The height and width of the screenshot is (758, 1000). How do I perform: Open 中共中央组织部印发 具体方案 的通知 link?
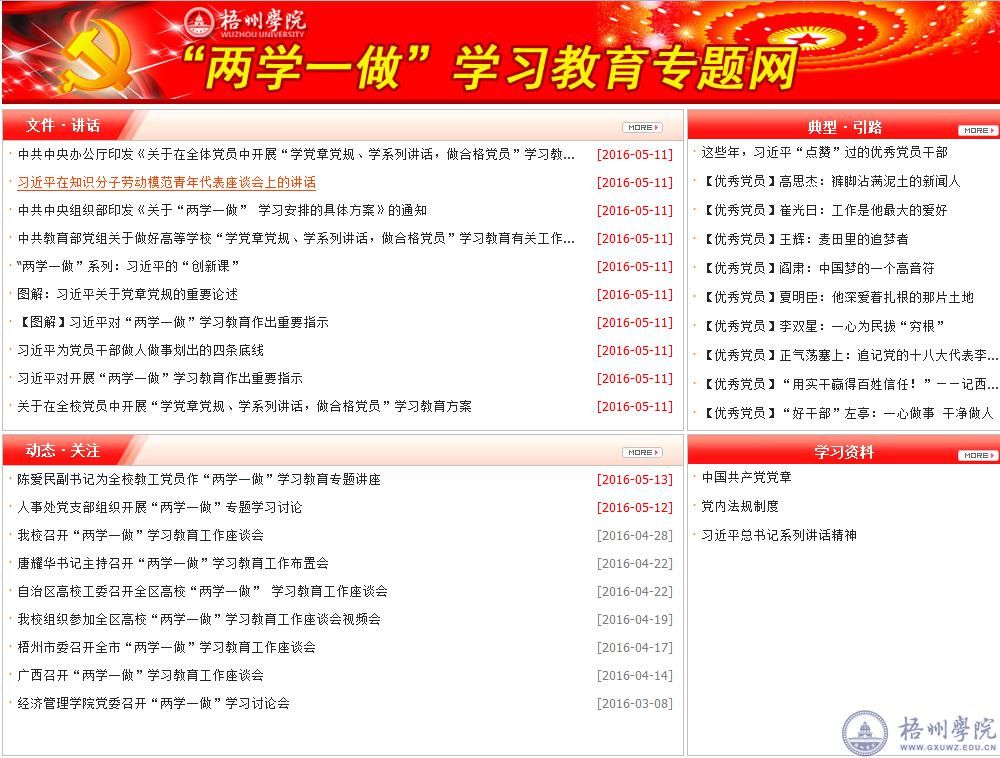[222, 210]
